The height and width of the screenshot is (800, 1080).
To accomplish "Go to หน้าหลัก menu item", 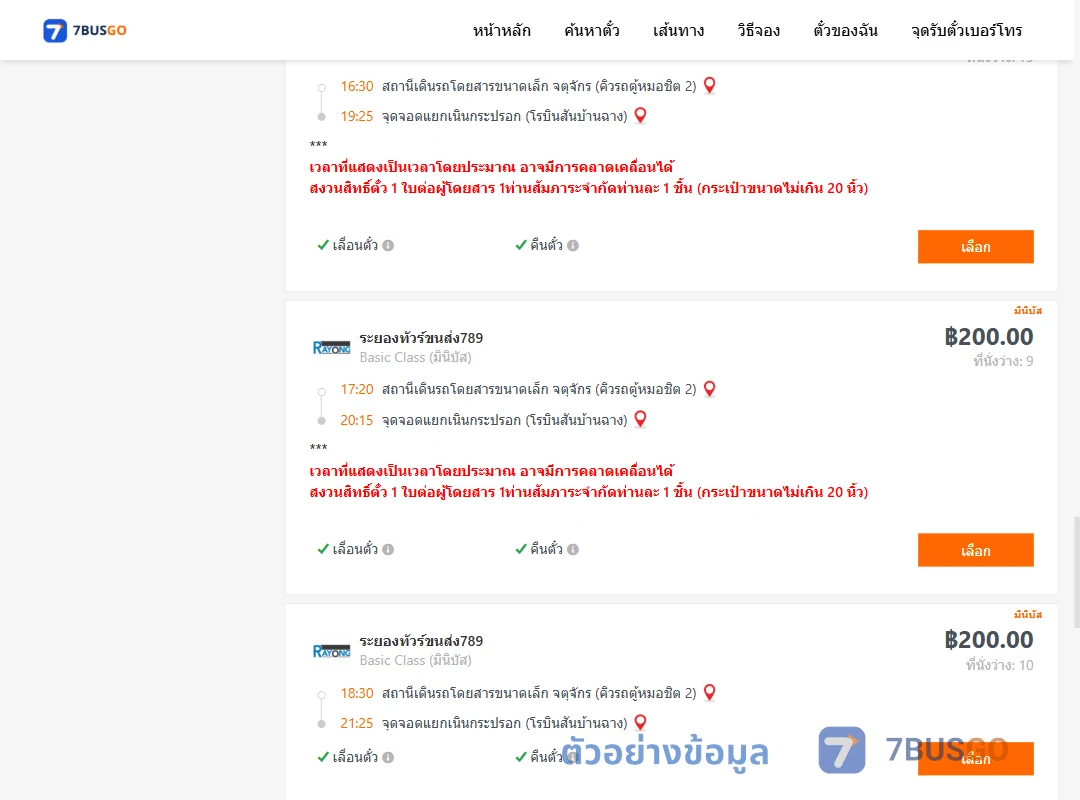I will tap(501, 30).
